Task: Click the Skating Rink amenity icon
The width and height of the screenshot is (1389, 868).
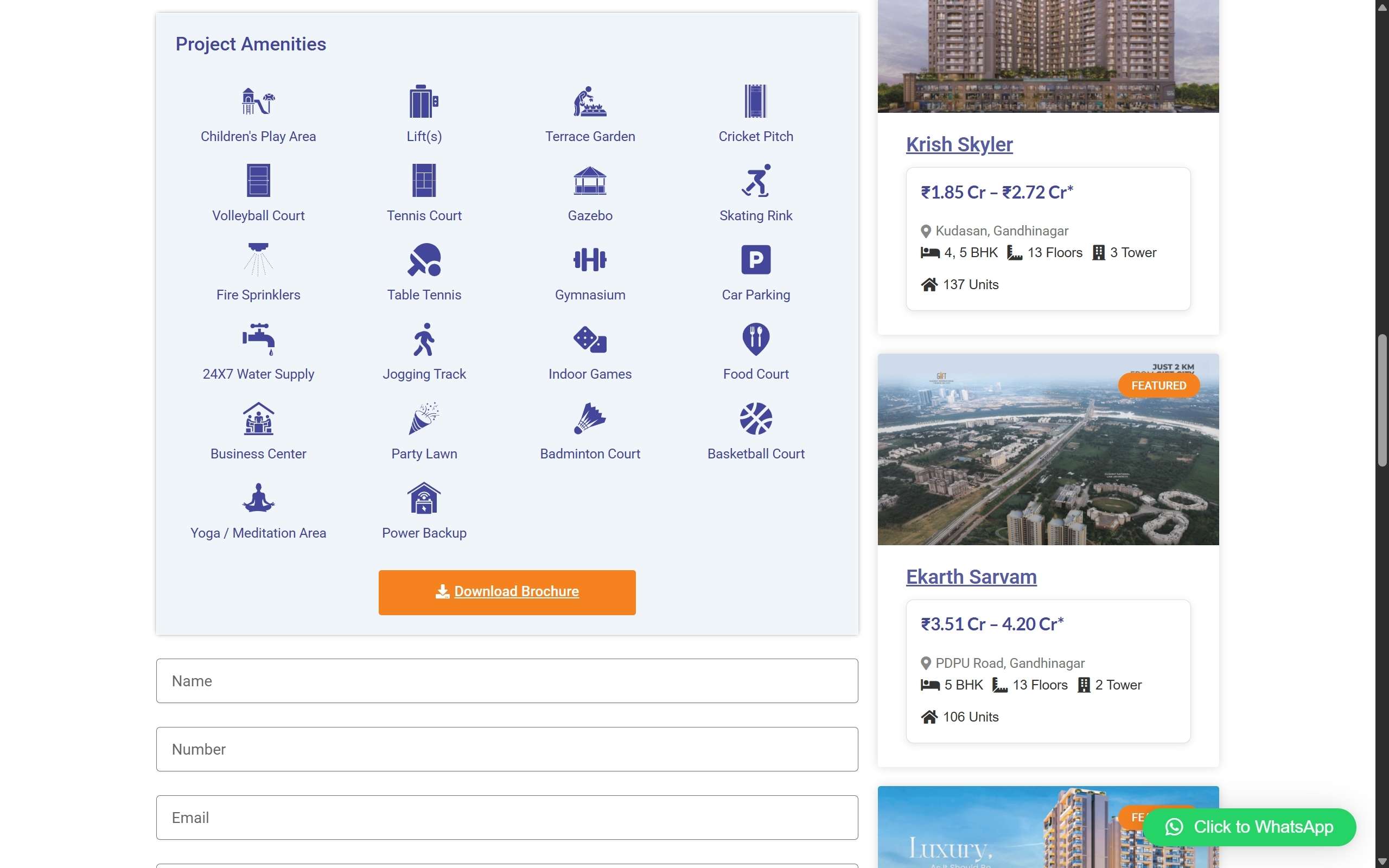Action: pyautogui.click(x=755, y=180)
